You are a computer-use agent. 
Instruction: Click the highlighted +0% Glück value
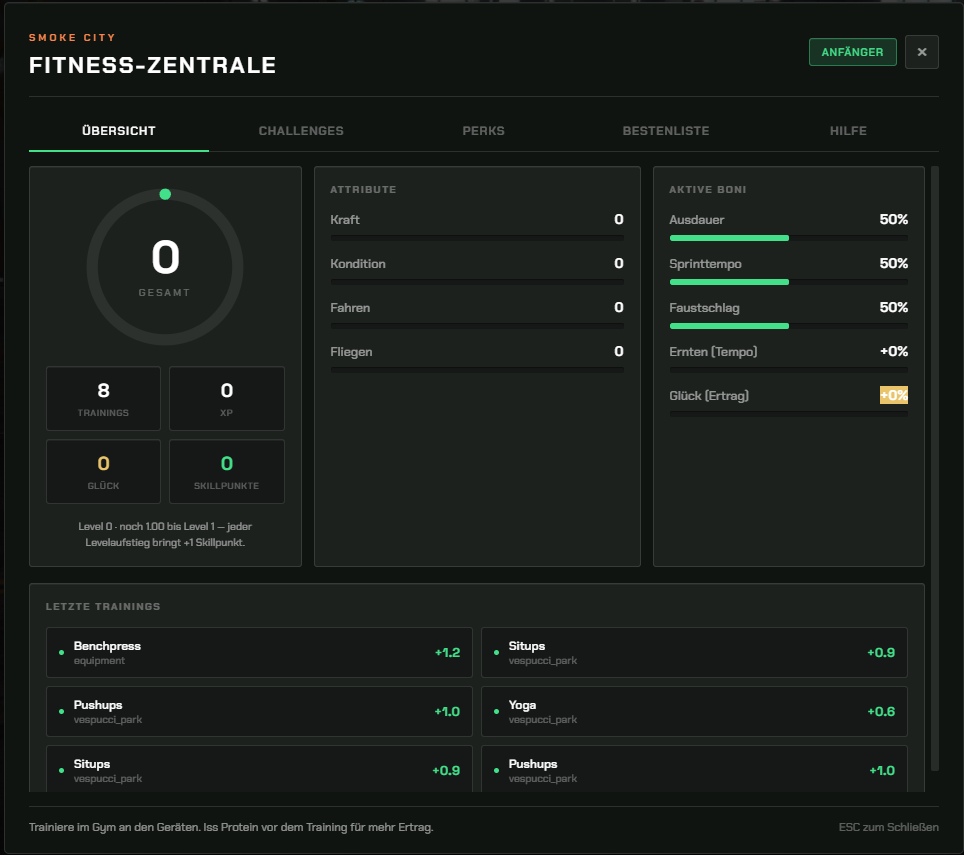894,395
